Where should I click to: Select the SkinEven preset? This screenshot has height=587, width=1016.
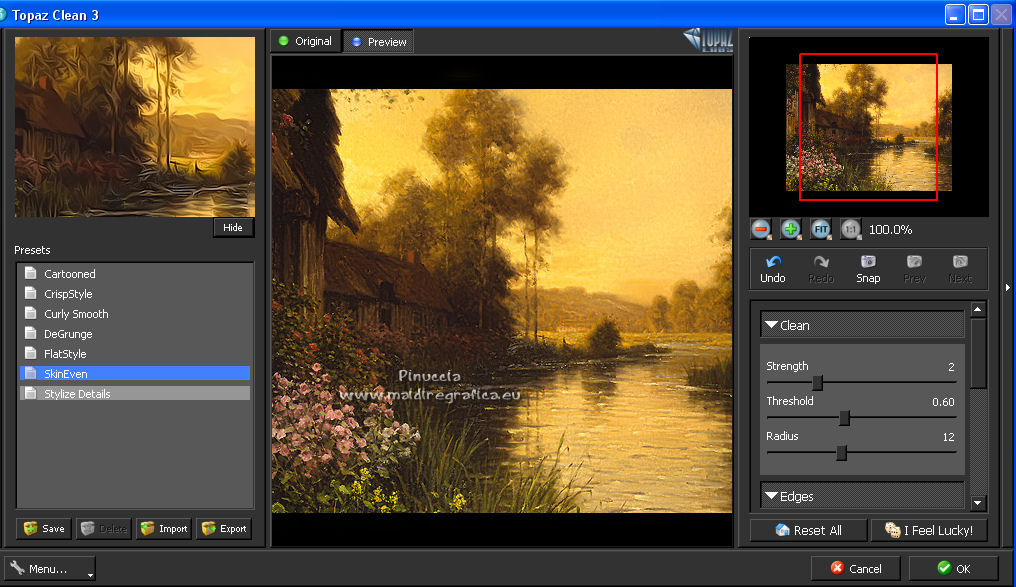[x=135, y=373]
